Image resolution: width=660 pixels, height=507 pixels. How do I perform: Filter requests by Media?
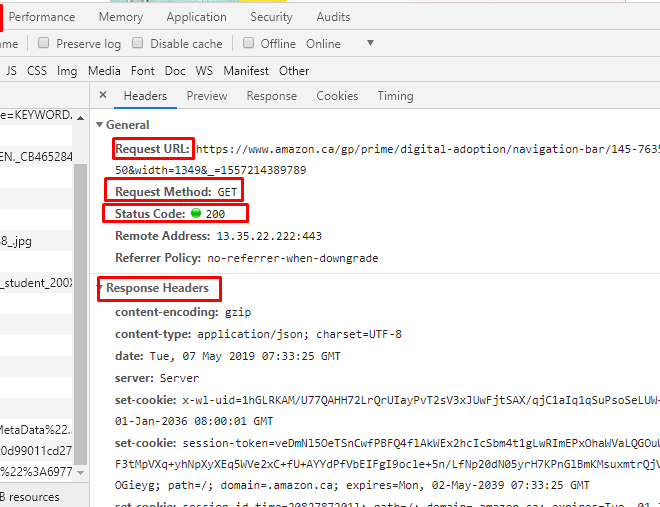click(x=104, y=71)
